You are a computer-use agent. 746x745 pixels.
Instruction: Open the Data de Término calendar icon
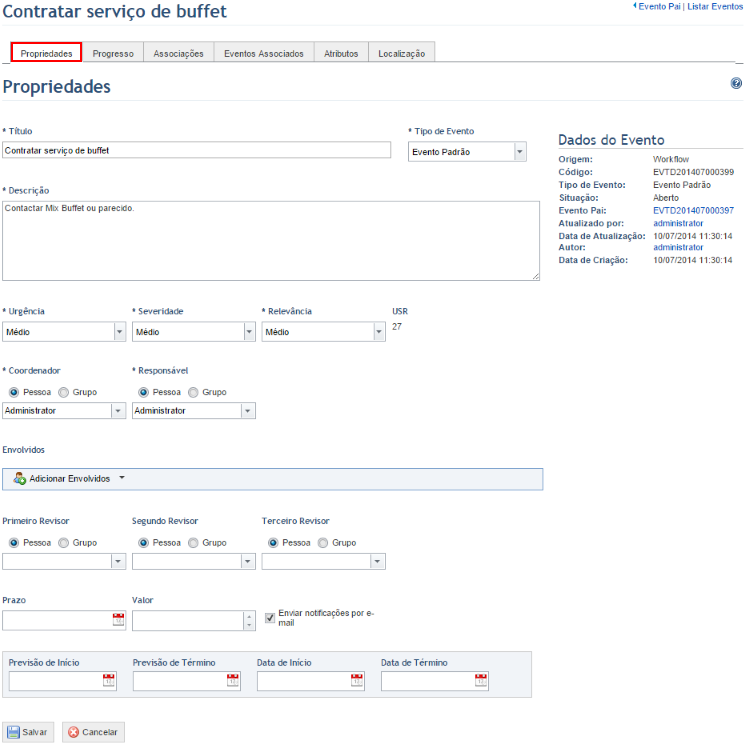tap(481, 680)
